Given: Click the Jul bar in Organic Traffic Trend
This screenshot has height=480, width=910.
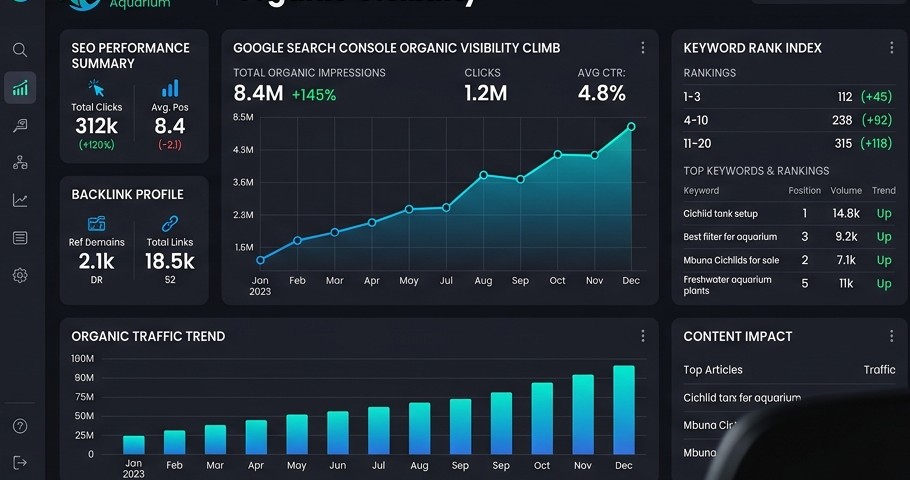Looking at the screenshot, I should (378, 430).
